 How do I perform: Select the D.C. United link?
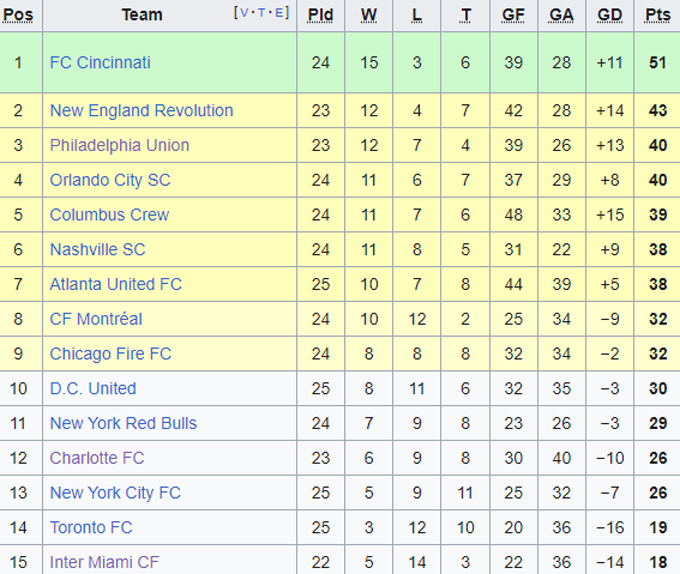pyautogui.click(x=93, y=388)
